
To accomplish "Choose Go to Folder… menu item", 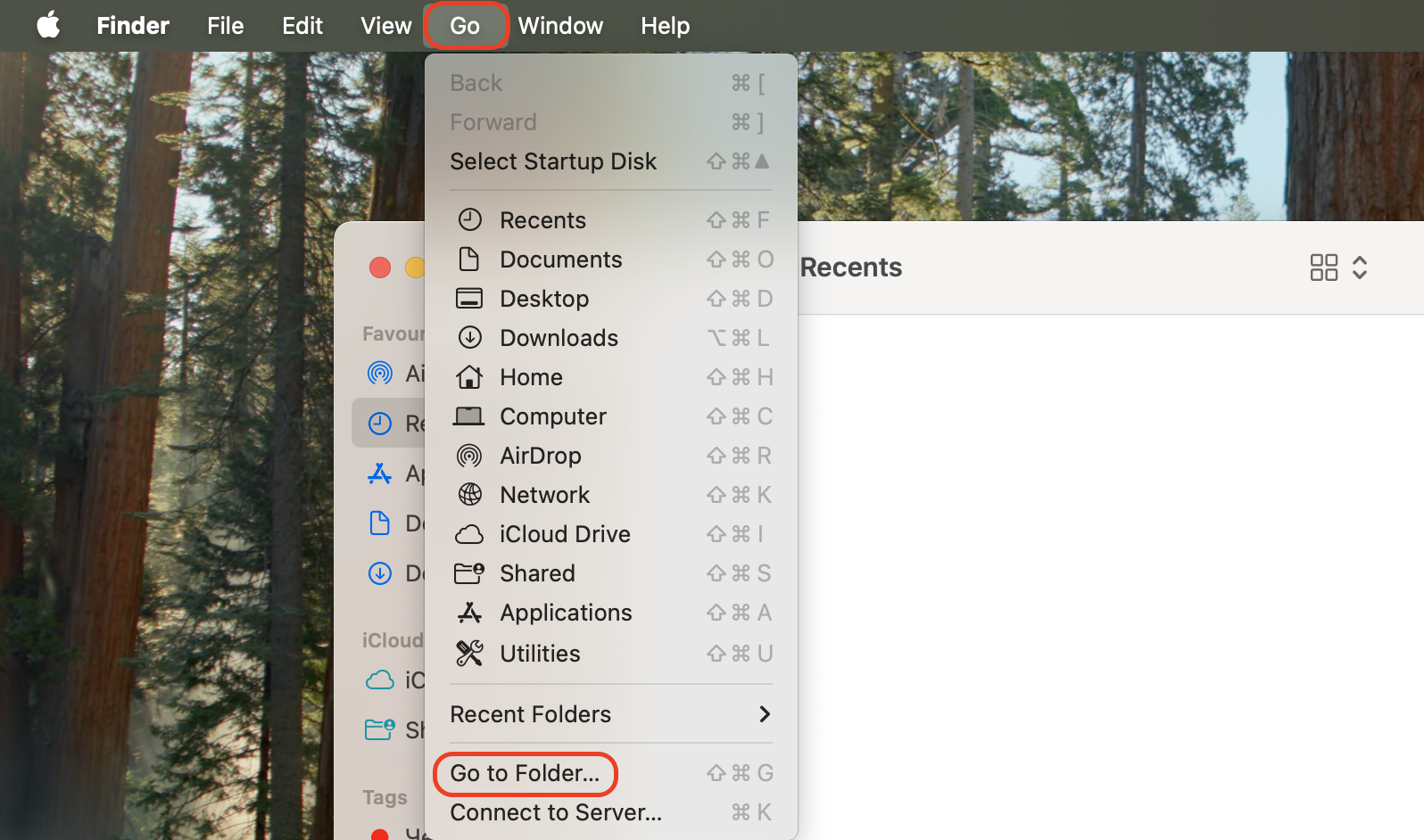I will click(x=611, y=773).
